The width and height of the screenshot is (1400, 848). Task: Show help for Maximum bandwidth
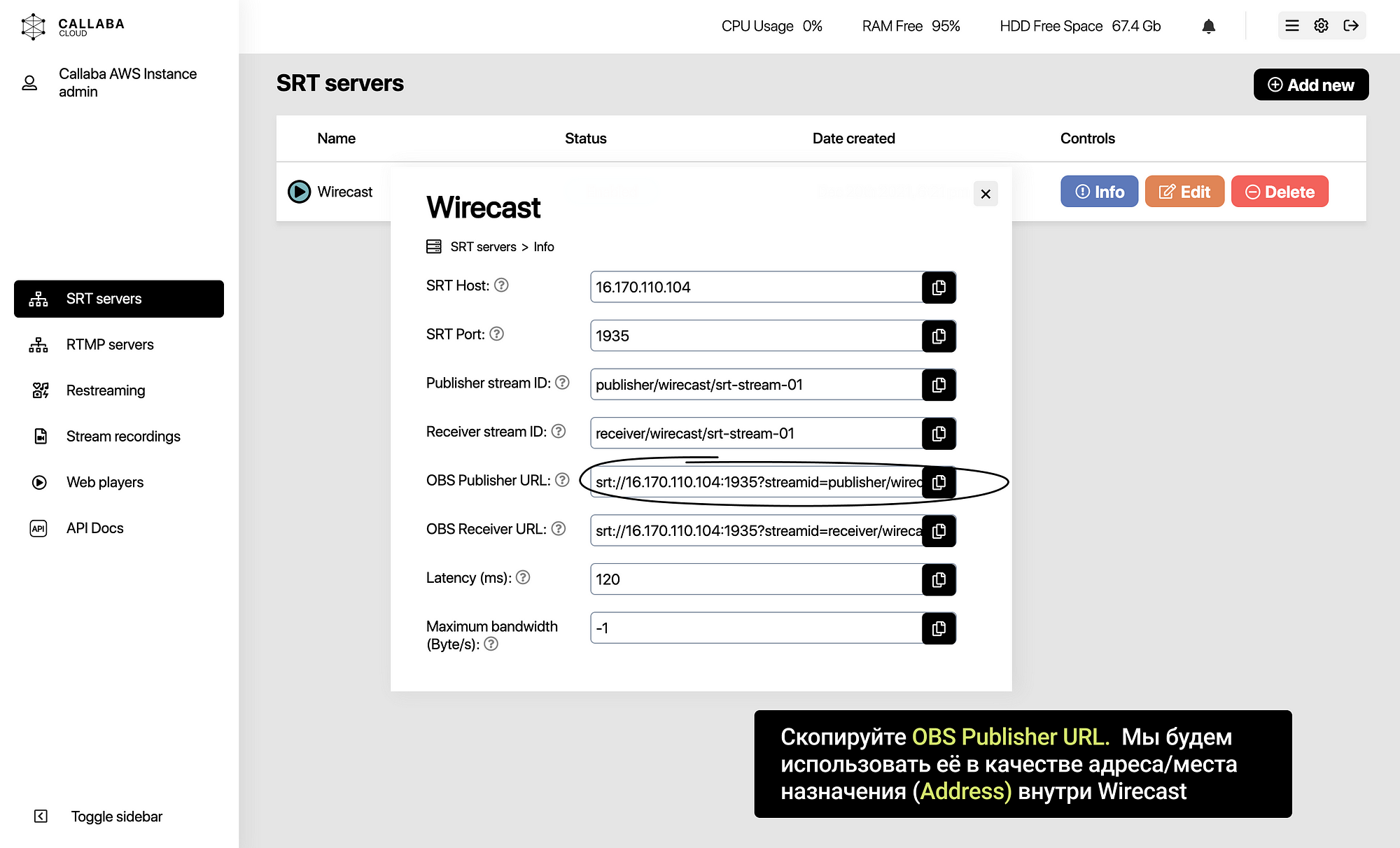tap(491, 644)
